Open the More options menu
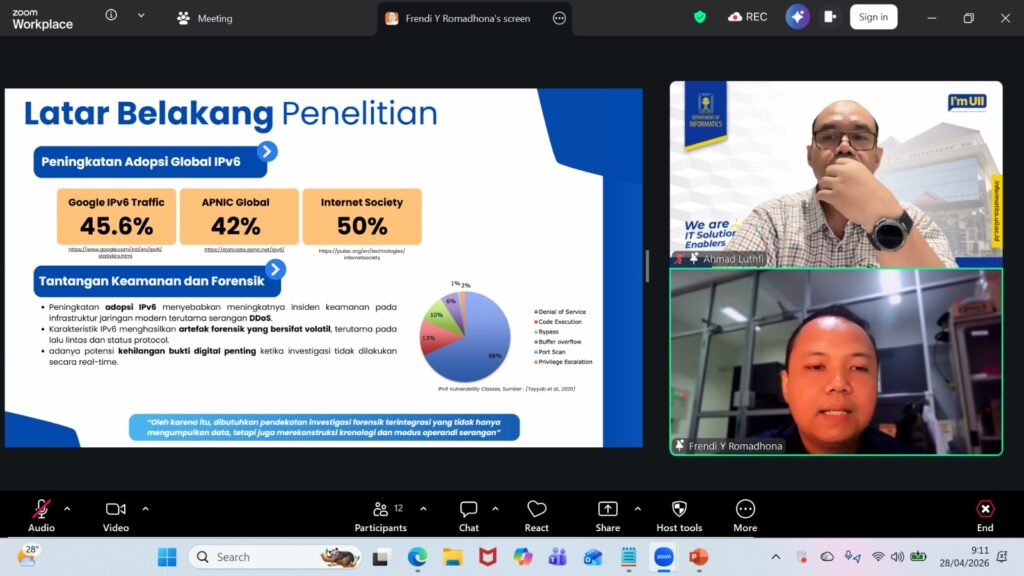The height and width of the screenshot is (576, 1024). pyautogui.click(x=745, y=515)
